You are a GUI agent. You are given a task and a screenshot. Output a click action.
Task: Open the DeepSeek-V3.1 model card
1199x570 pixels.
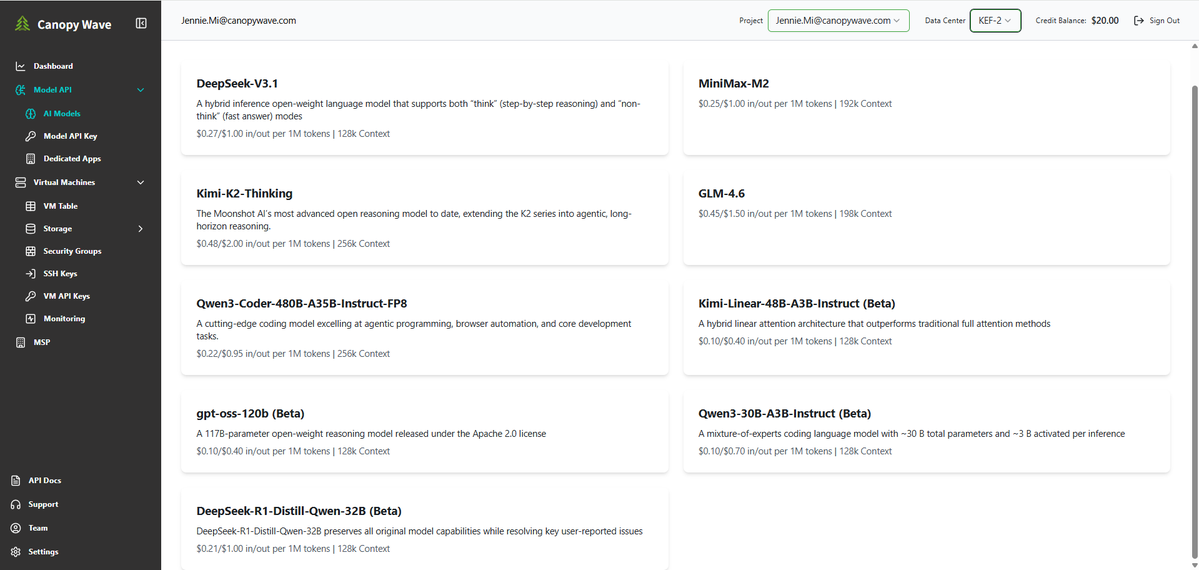[424, 108]
